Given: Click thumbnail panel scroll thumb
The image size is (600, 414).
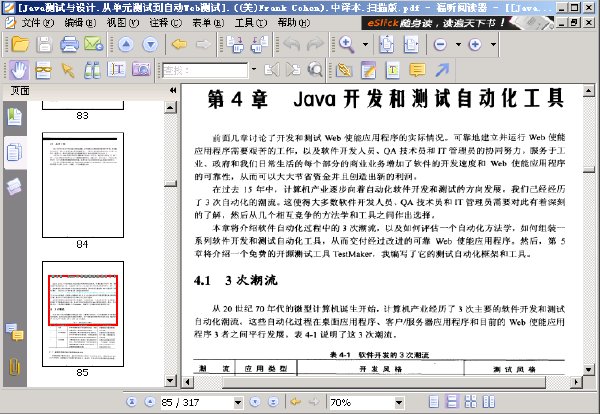Looking at the screenshot, I should (x=171, y=184).
